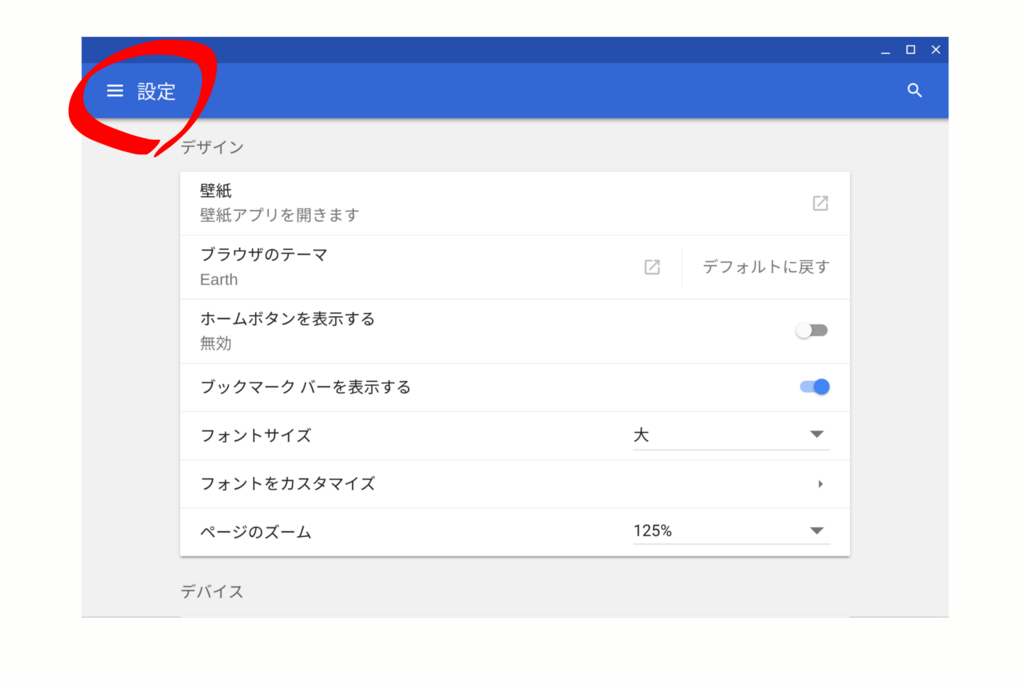The width and height of the screenshot is (1024, 683).
Task: Click the 設定 title text
Action: pyautogui.click(x=156, y=91)
